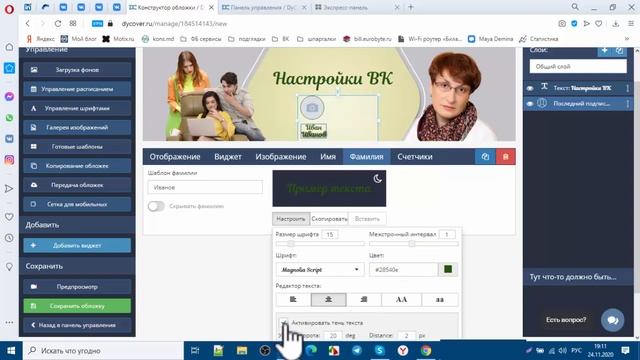
Task: Take snapshot with camera icon in address bar
Action: pos(562,24)
